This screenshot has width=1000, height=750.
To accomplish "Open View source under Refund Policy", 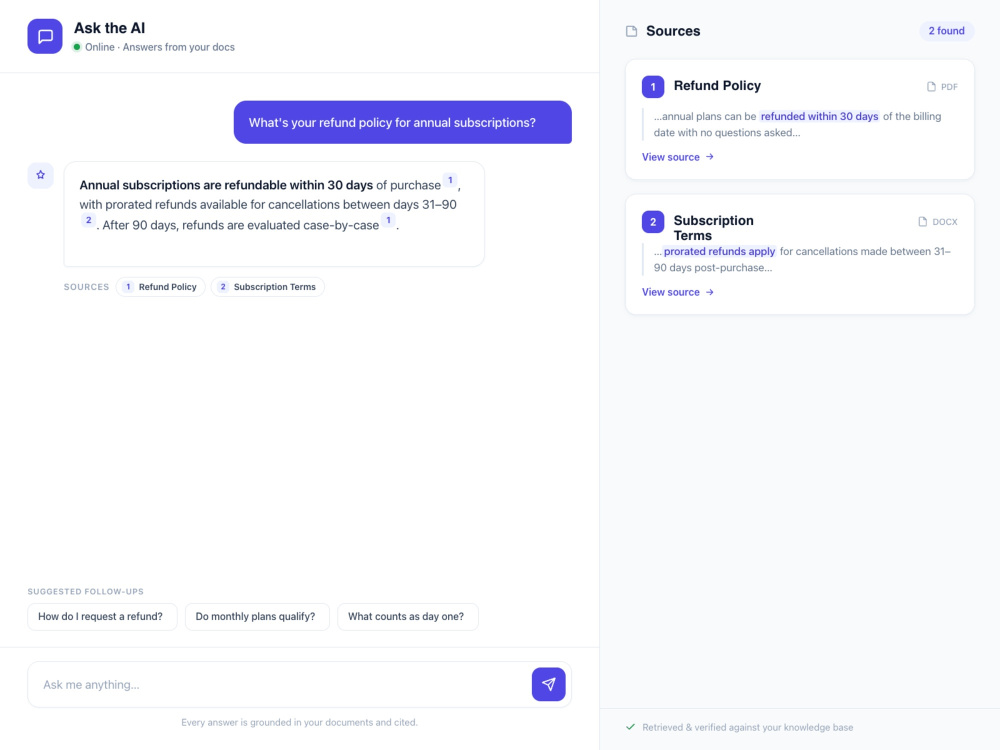I will pos(677,157).
